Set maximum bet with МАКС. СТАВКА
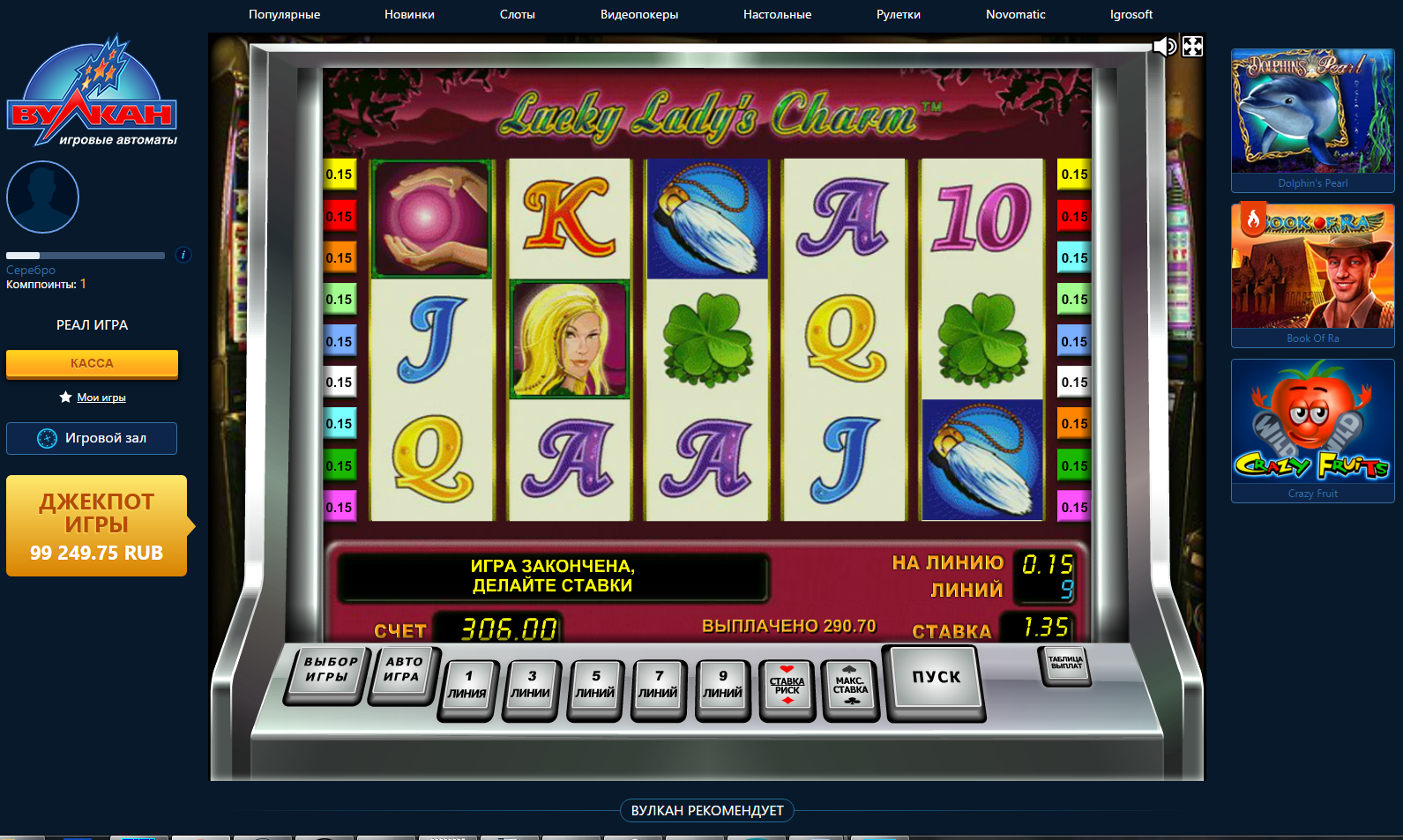 [x=850, y=688]
